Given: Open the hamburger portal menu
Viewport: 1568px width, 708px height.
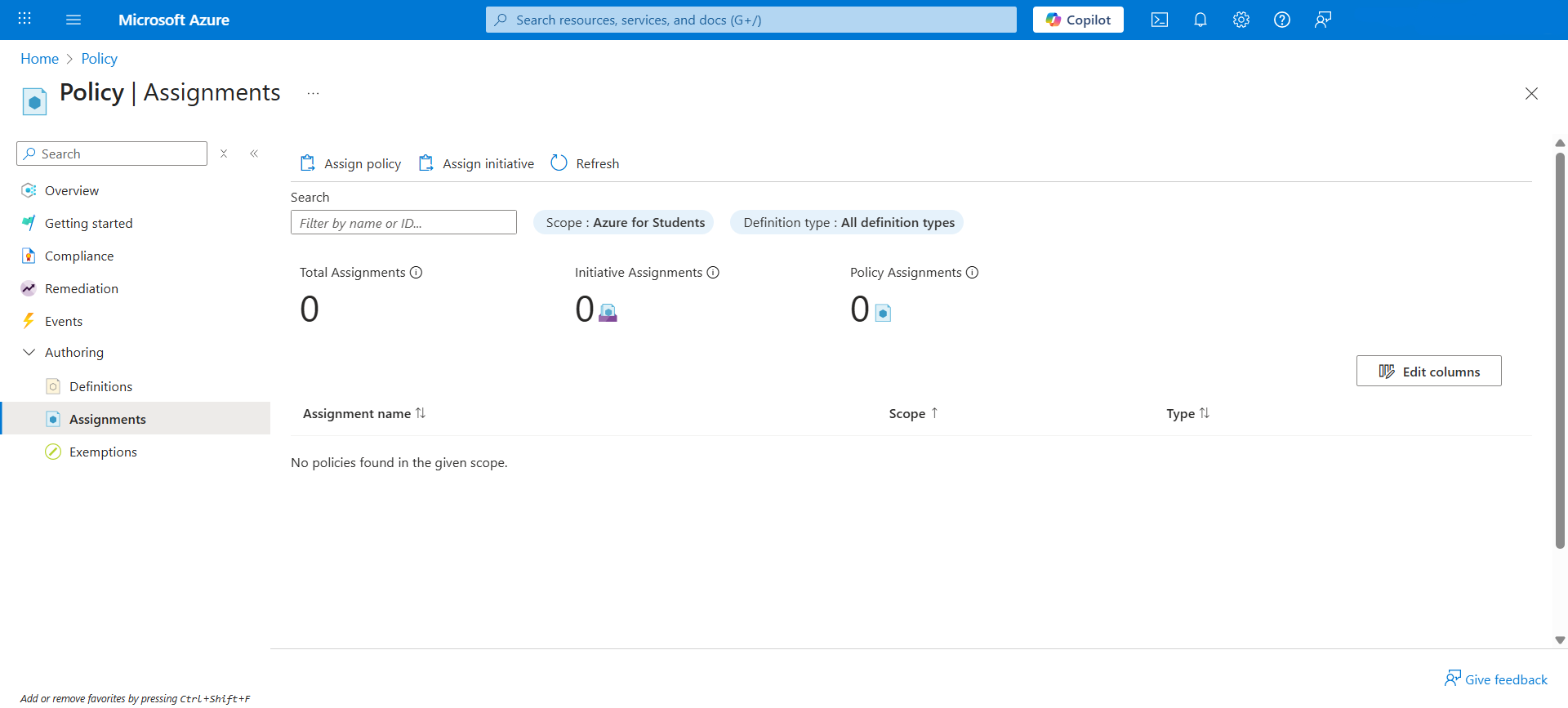Looking at the screenshot, I should click(73, 20).
